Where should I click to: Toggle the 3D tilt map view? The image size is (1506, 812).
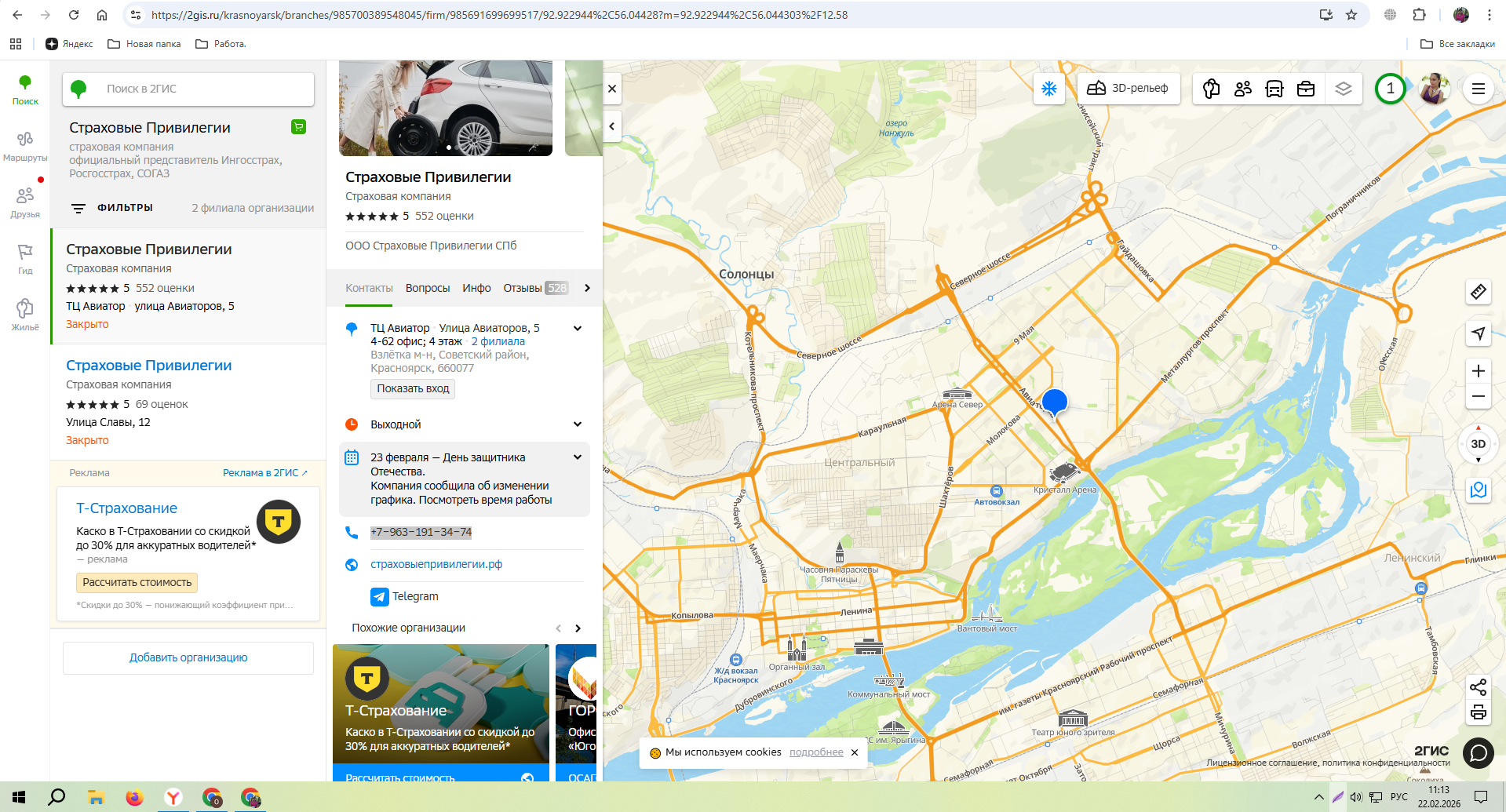coord(1479,444)
